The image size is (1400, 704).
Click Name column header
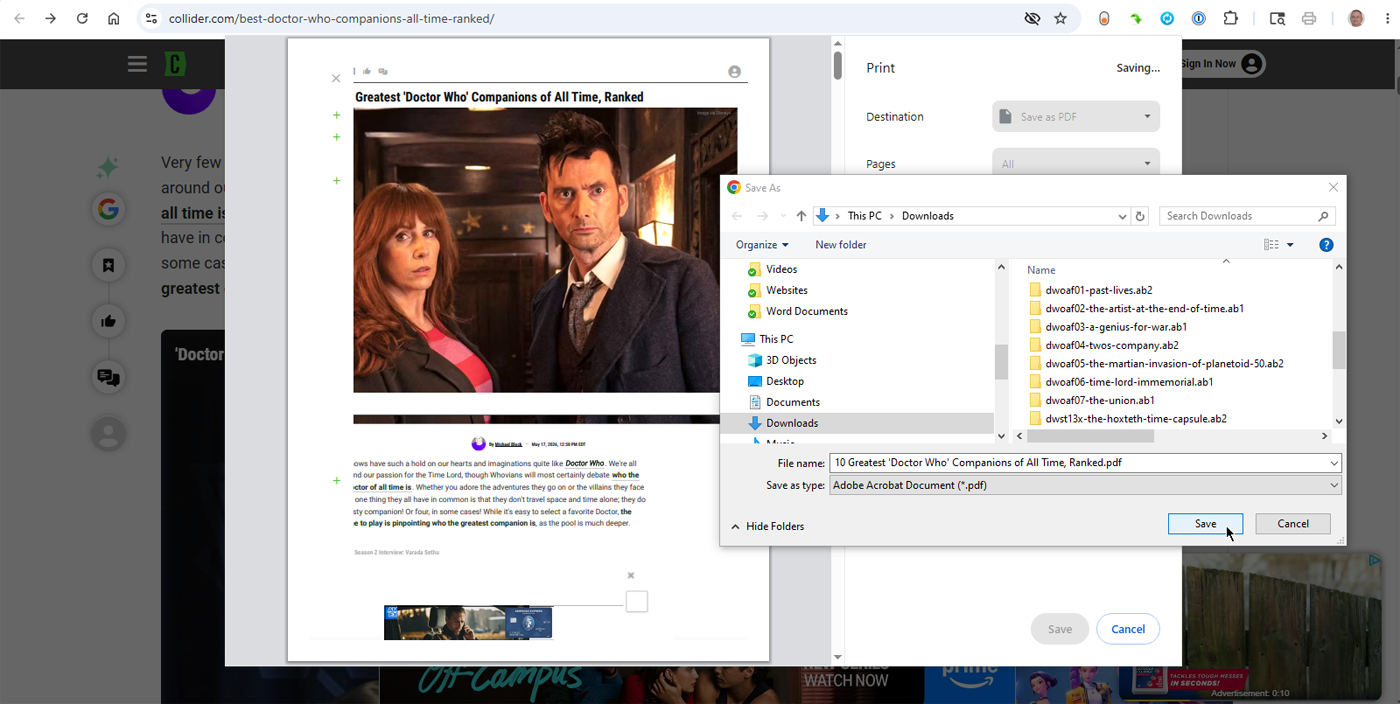(x=1041, y=270)
